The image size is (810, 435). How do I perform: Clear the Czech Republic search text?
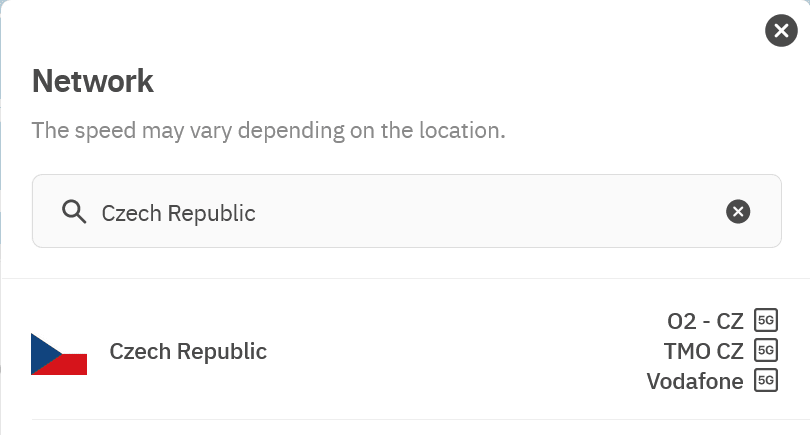click(x=737, y=211)
